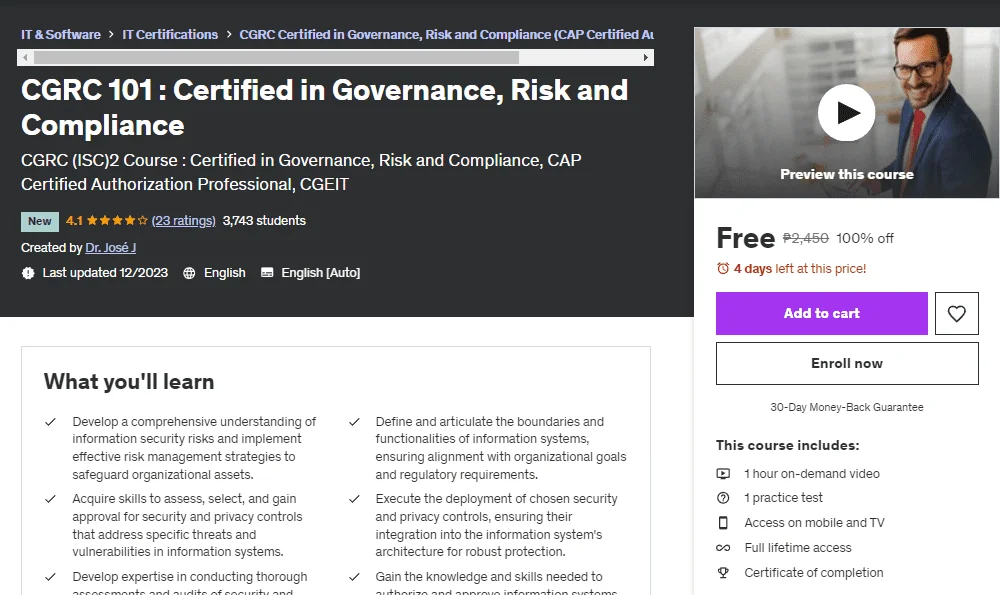
Task: Click checkmark beside 'Develop a comprehensive understanding'
Action: pyautogui.click(x=50, y=422)
